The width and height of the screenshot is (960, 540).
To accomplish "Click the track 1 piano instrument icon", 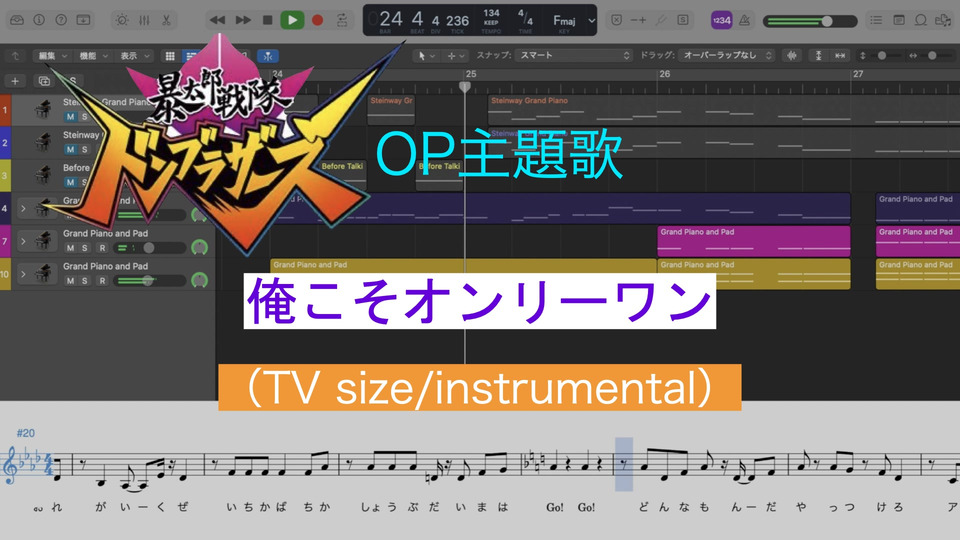I will (43, 110).
